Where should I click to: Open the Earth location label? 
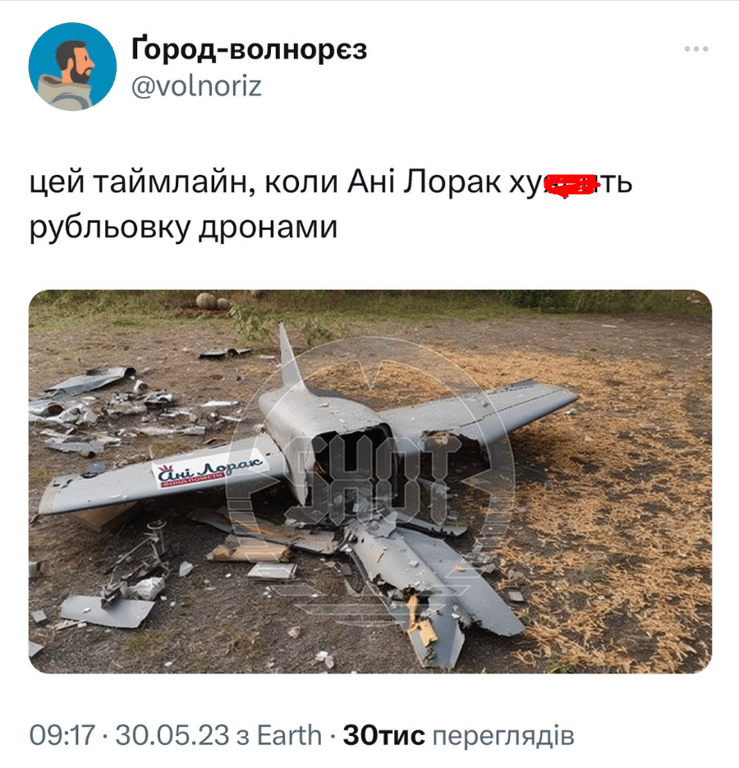point(289,735)
